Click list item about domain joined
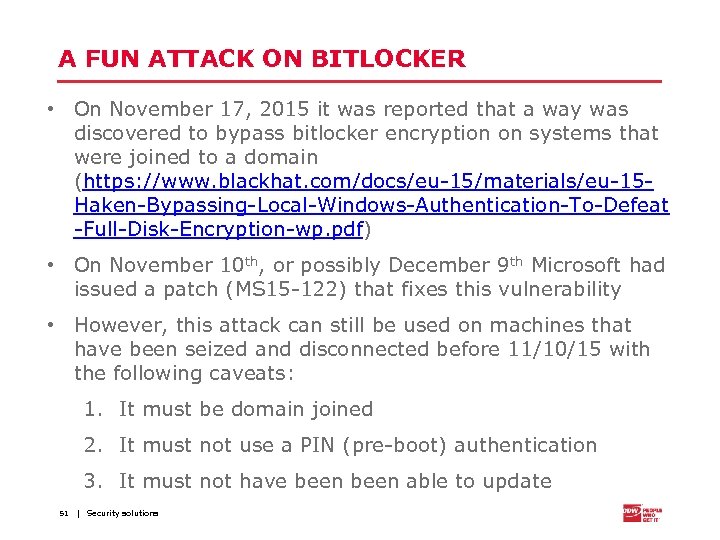The width and height of the screenshot is (720, 540). tap(245, 409)
